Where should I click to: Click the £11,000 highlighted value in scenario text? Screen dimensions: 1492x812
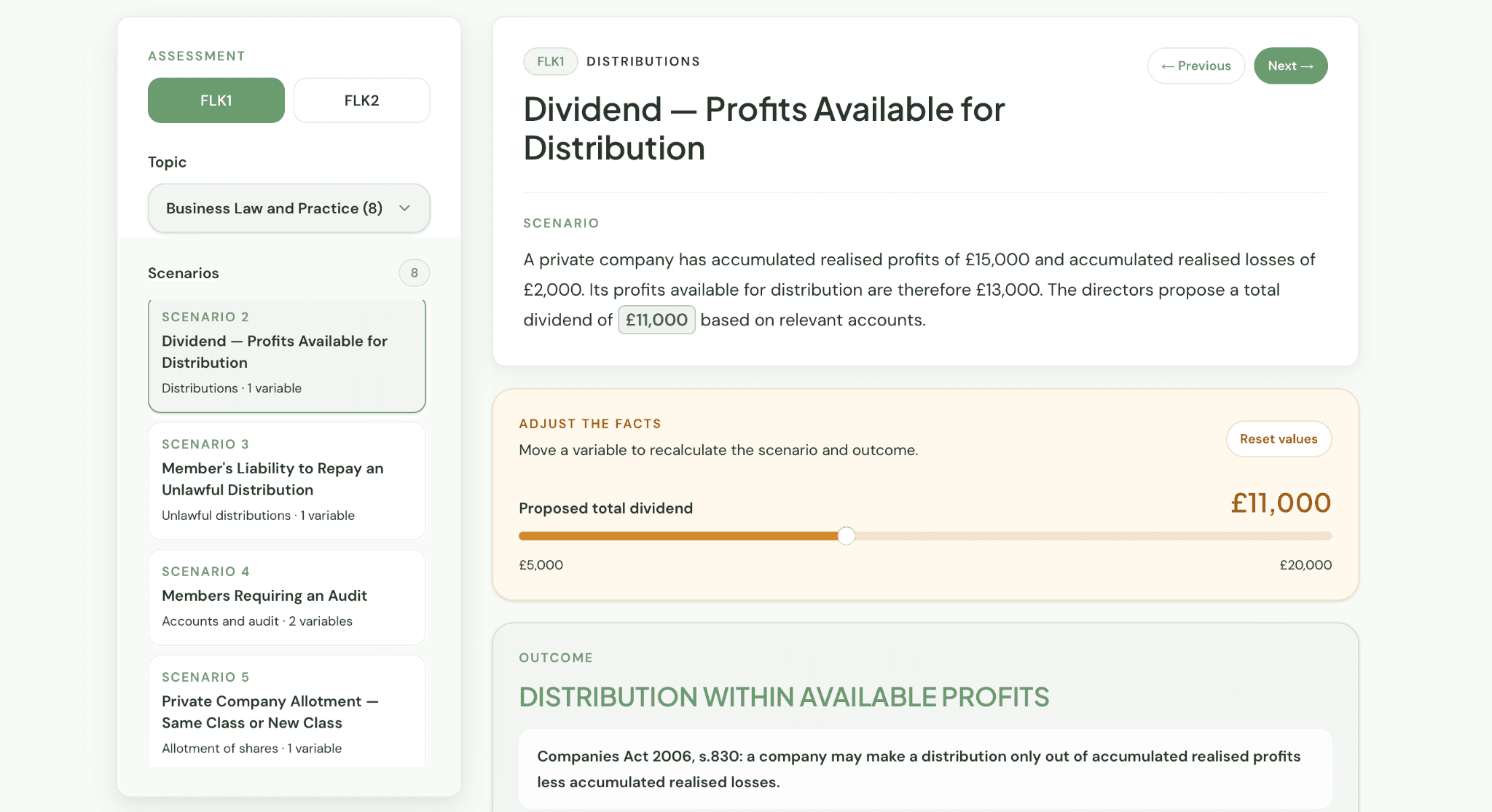coord(656,320)
